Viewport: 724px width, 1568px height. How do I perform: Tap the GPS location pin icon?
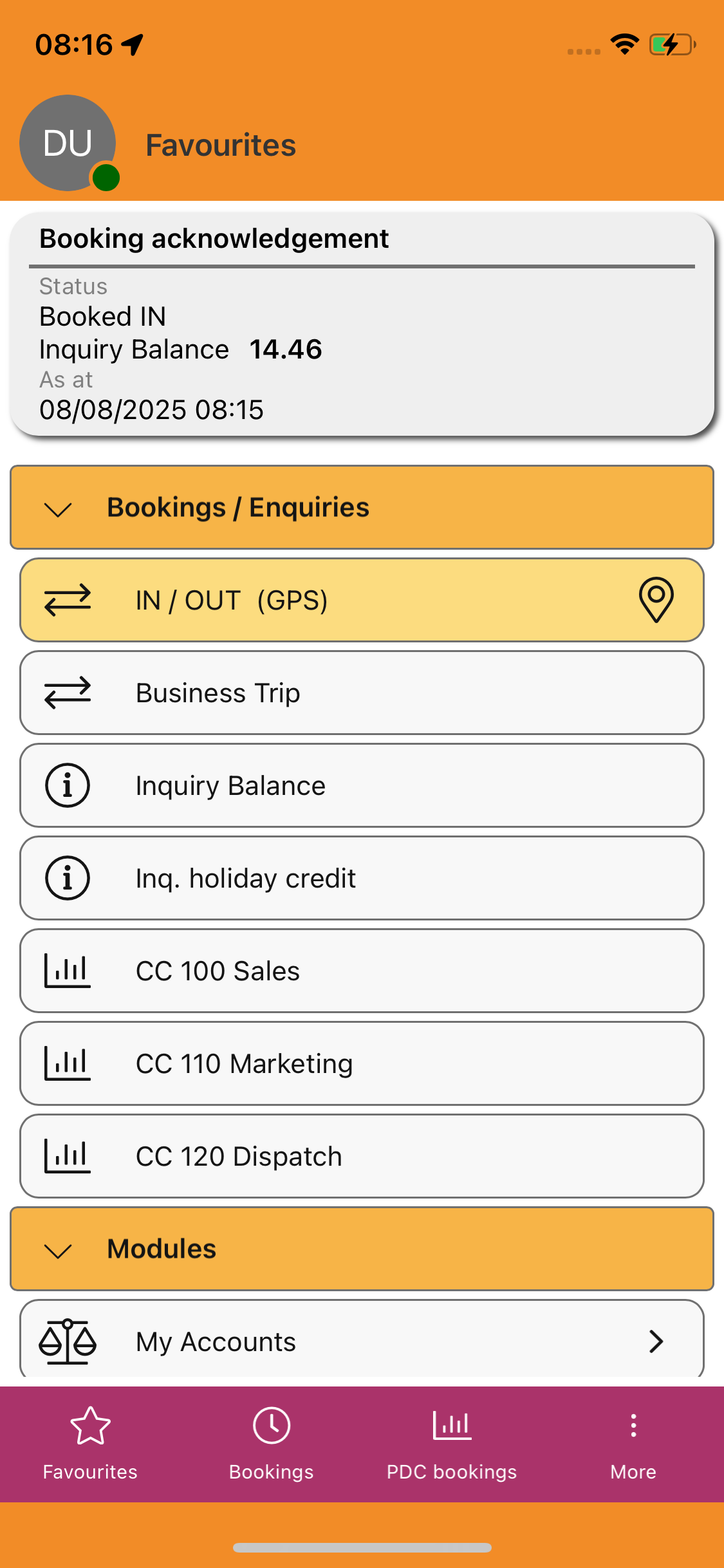click(x=656, y=600)
